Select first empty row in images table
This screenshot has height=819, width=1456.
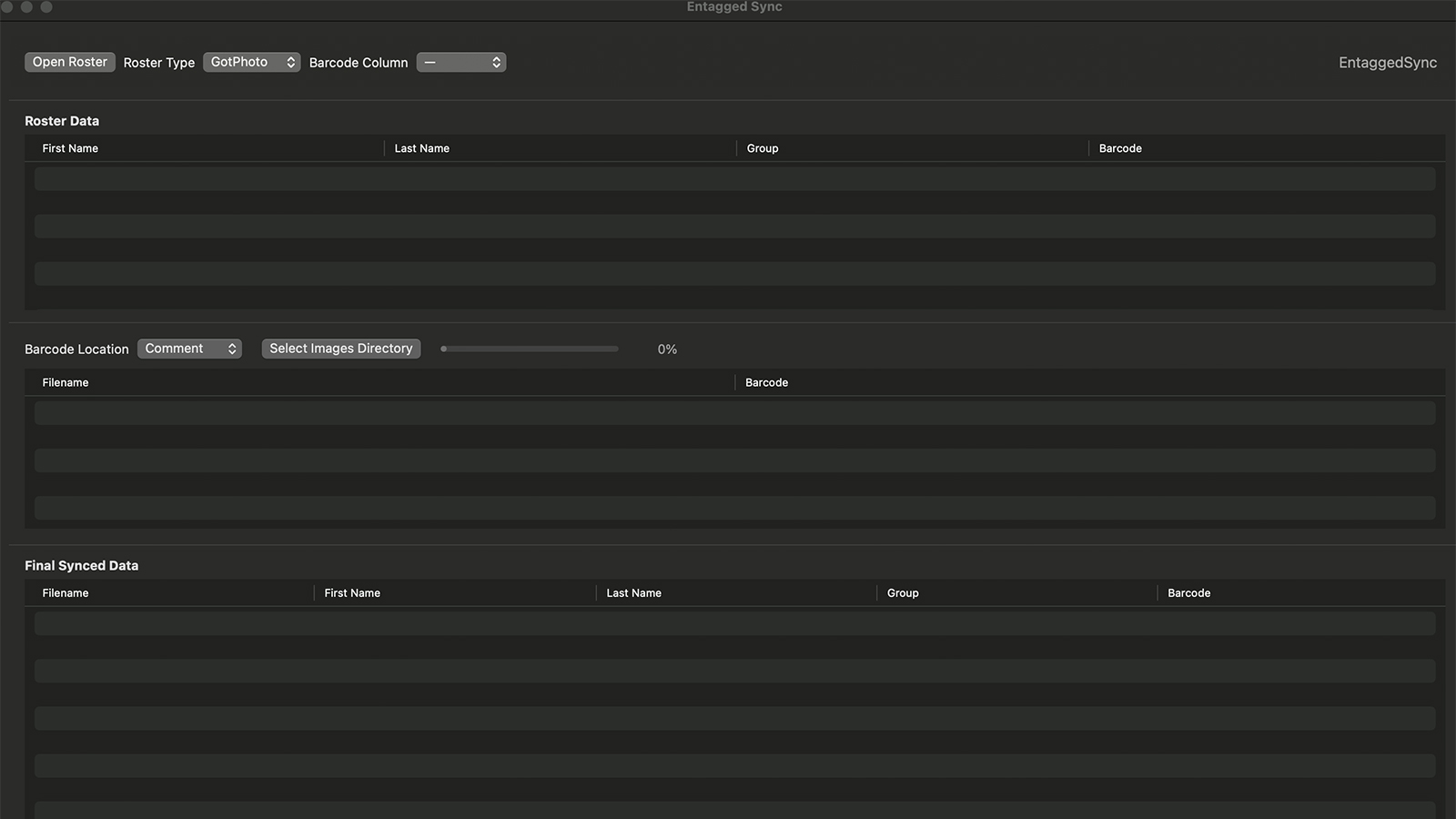pyautogui.click(x=734, y=413)
